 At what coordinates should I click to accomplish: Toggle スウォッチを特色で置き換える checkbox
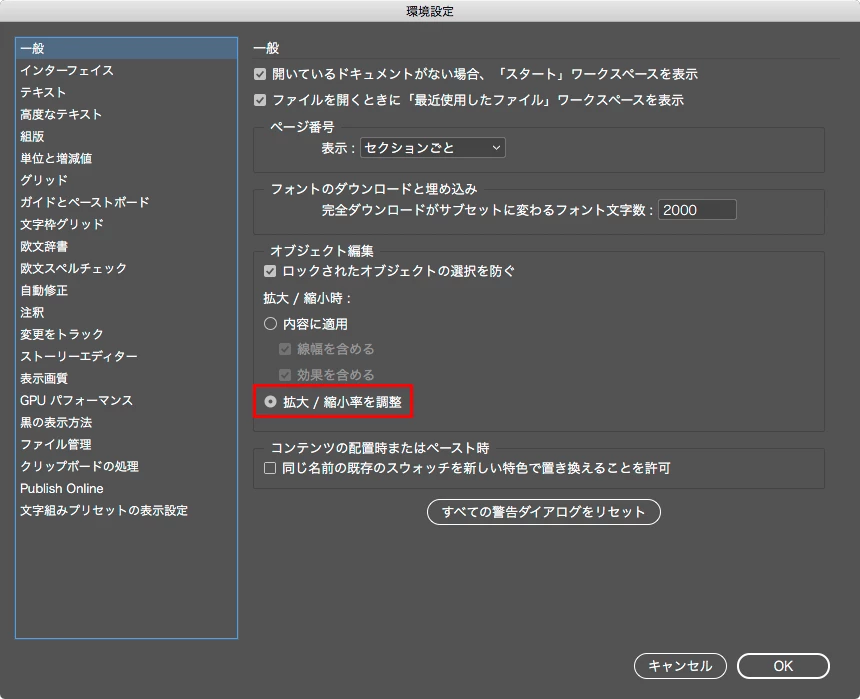coord(270,468)
